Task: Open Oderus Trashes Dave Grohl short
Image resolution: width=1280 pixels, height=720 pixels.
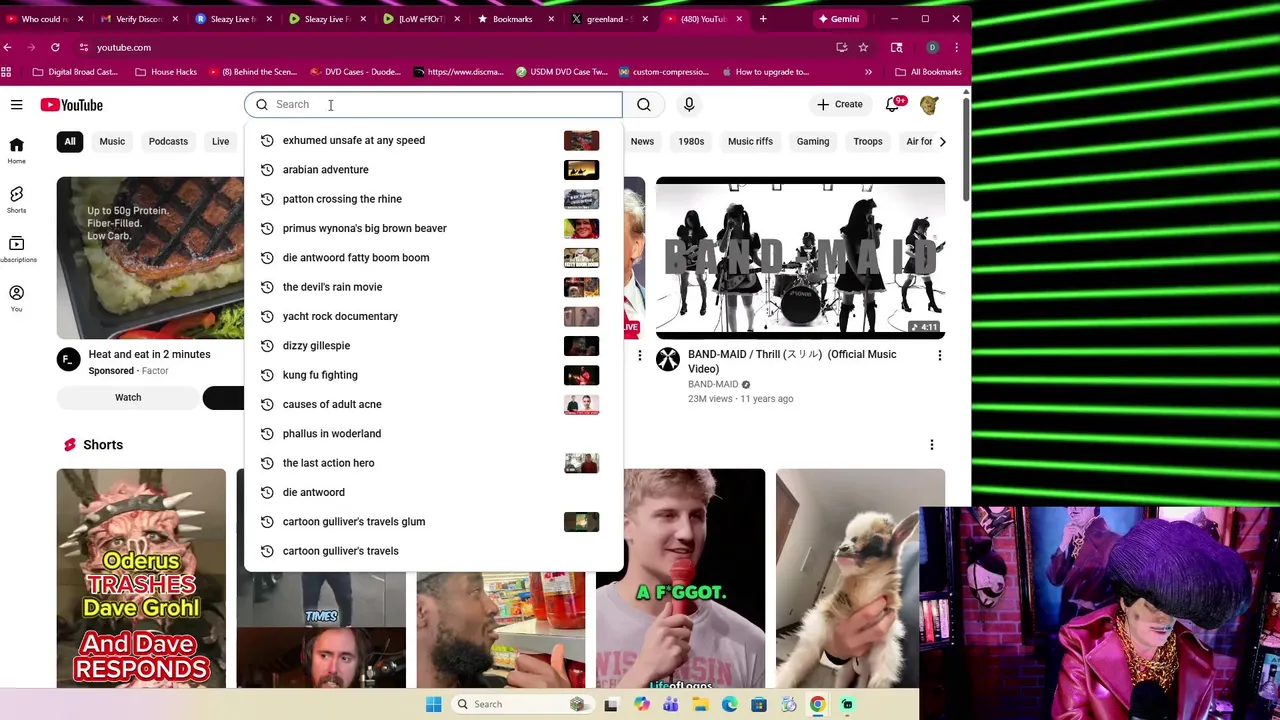Action: [x=141, y=578]
